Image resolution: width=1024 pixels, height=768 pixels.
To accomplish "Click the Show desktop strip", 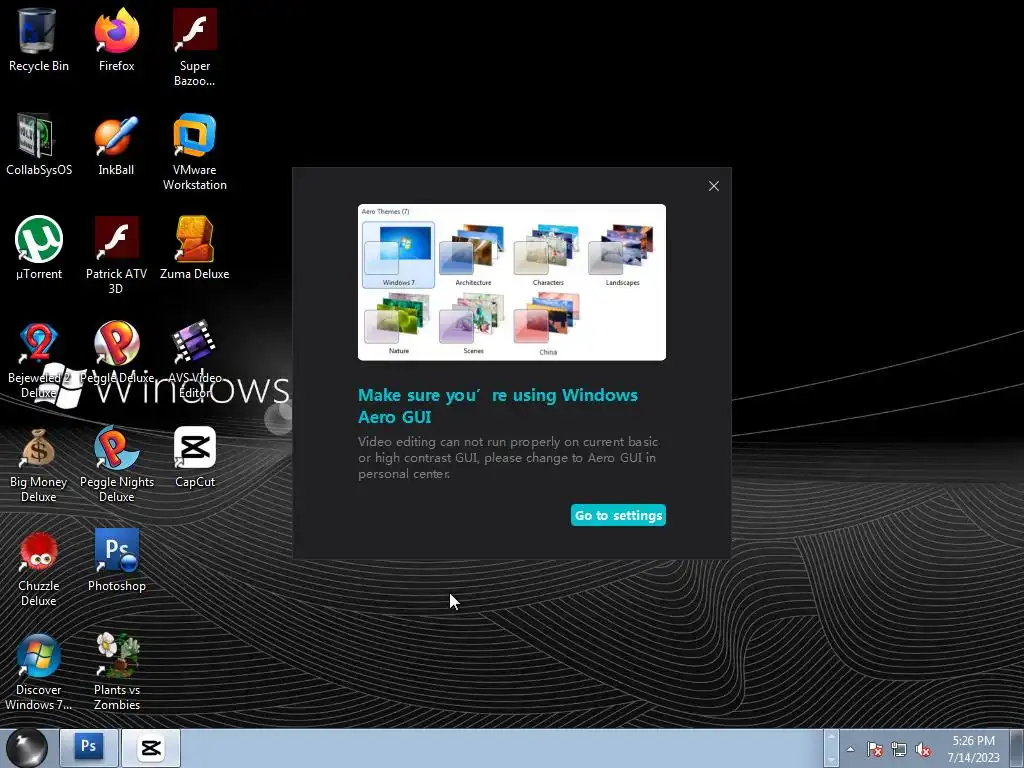I will click(1019, 748).
